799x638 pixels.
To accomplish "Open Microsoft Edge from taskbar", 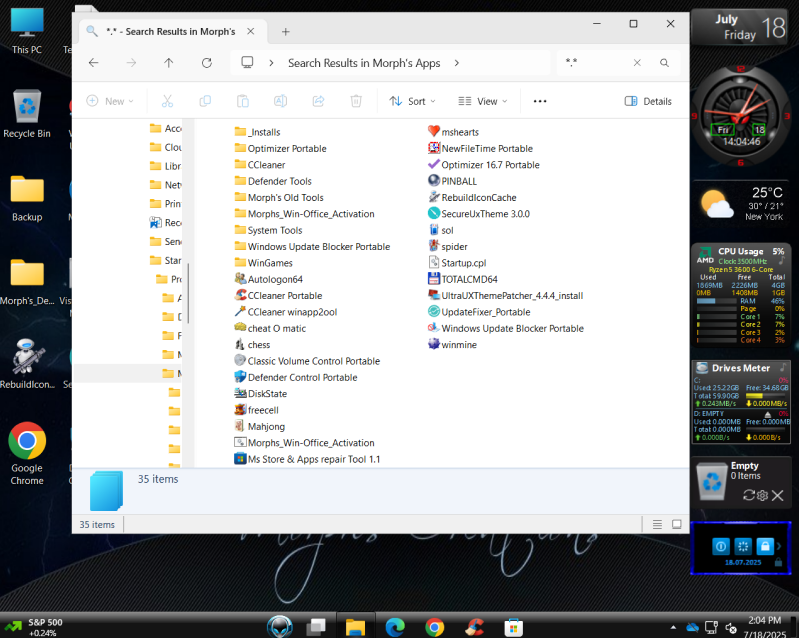I will [395, 627].
